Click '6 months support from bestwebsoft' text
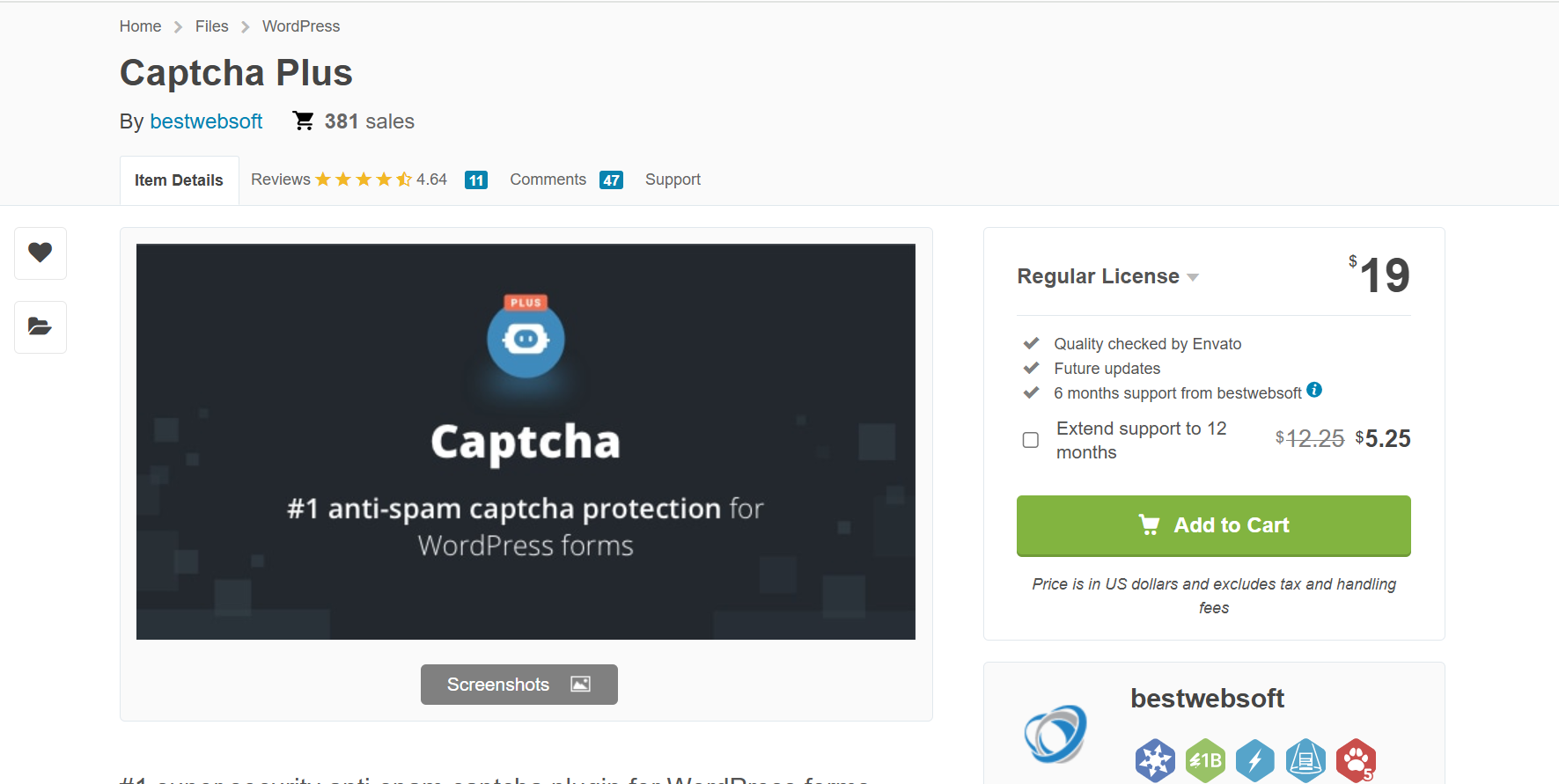The image size is (1559, 784). pyautogui.click(x=1177, y=393)
